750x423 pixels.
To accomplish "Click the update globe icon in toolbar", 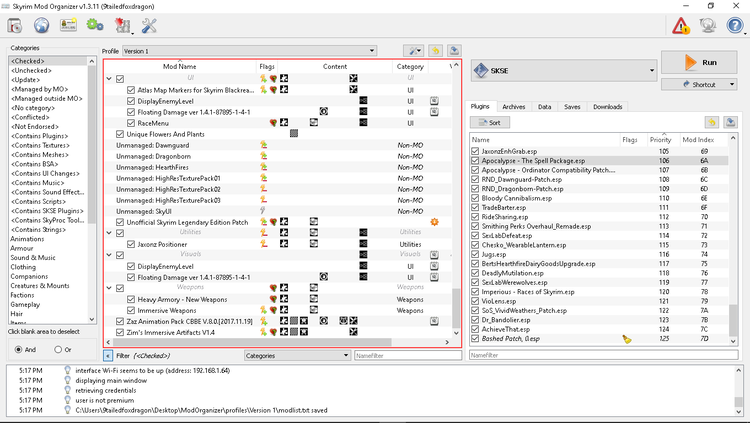I will point(708,25).
